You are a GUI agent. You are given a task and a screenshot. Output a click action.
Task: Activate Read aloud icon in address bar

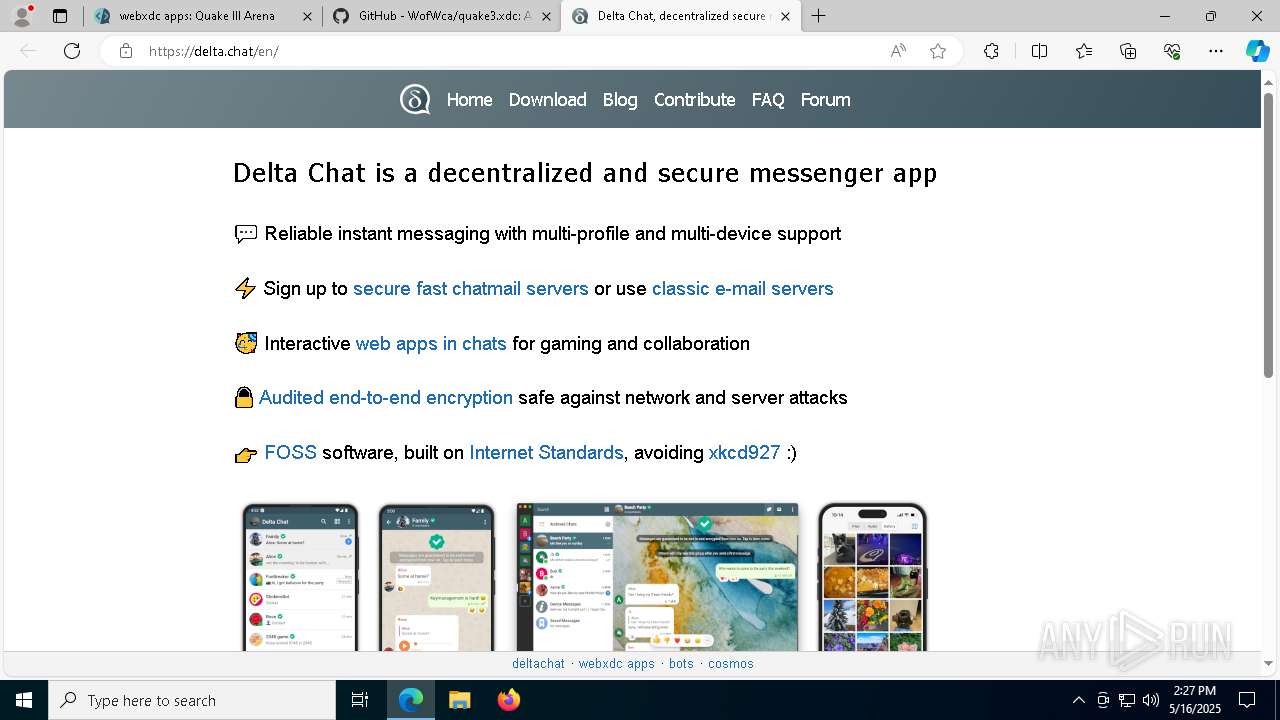[x=898, y=51]
